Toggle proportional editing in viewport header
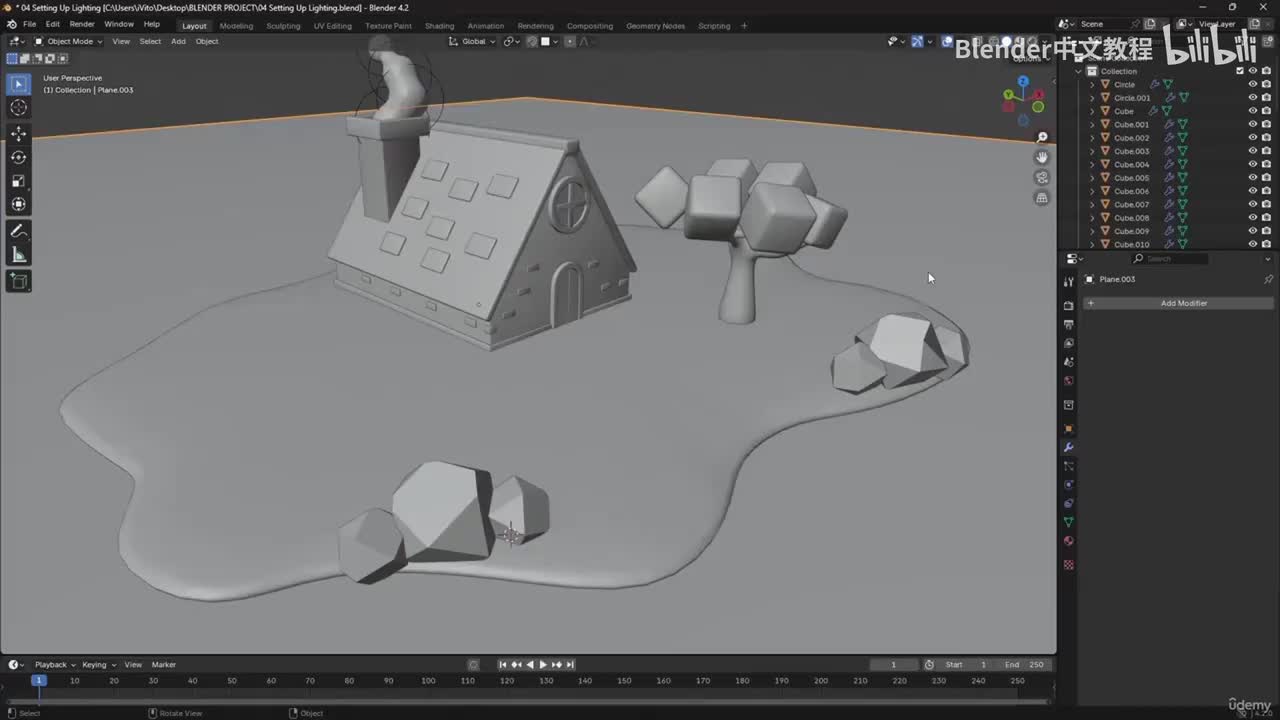This screenshot has width=1280, height=720. pos(570,41)
